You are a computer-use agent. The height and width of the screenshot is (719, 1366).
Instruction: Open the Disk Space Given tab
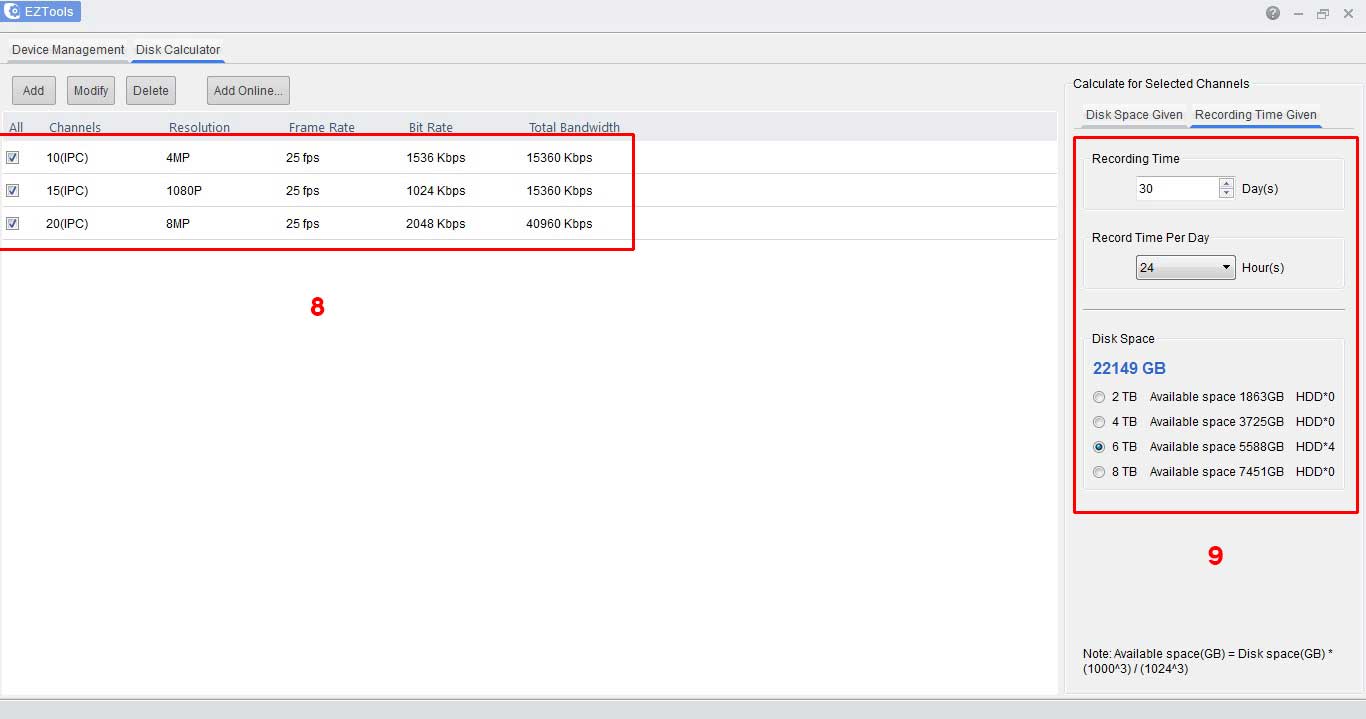pyautogui.click(x=1134, y=115)
